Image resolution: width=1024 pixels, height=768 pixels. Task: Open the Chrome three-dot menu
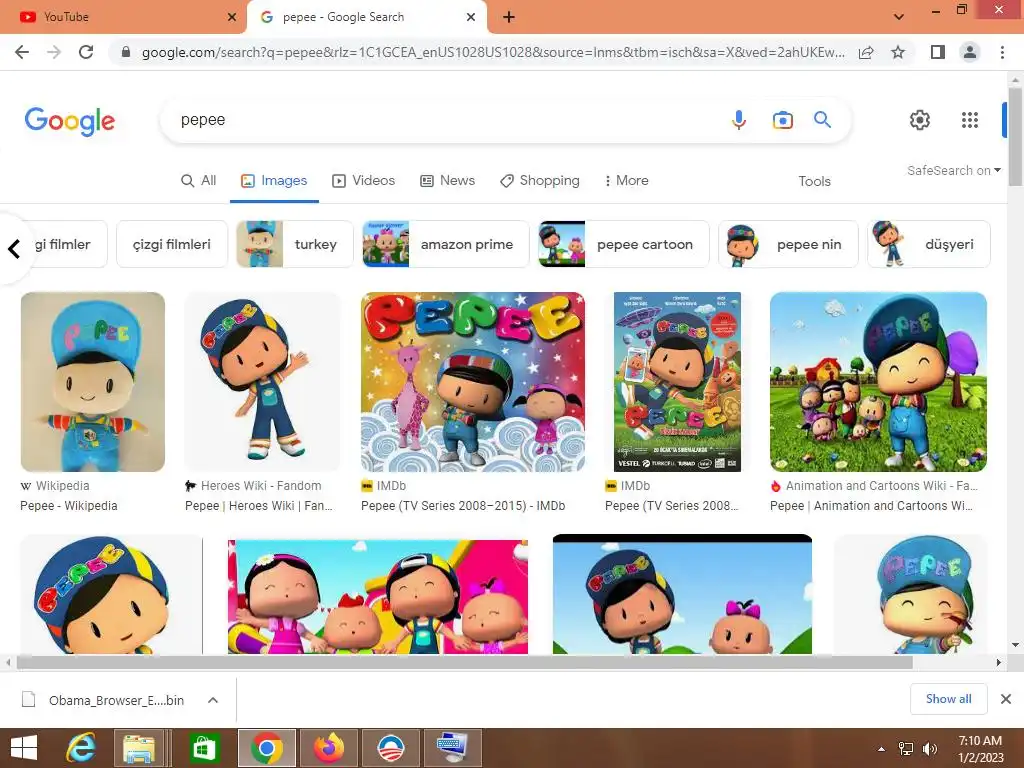1002,52
